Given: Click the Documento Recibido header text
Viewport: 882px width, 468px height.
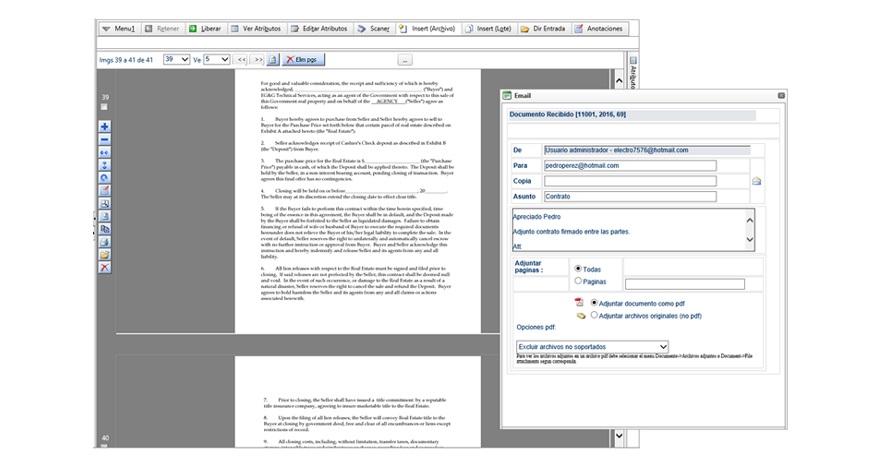Looking at the screenshot, I should [568, 114].
